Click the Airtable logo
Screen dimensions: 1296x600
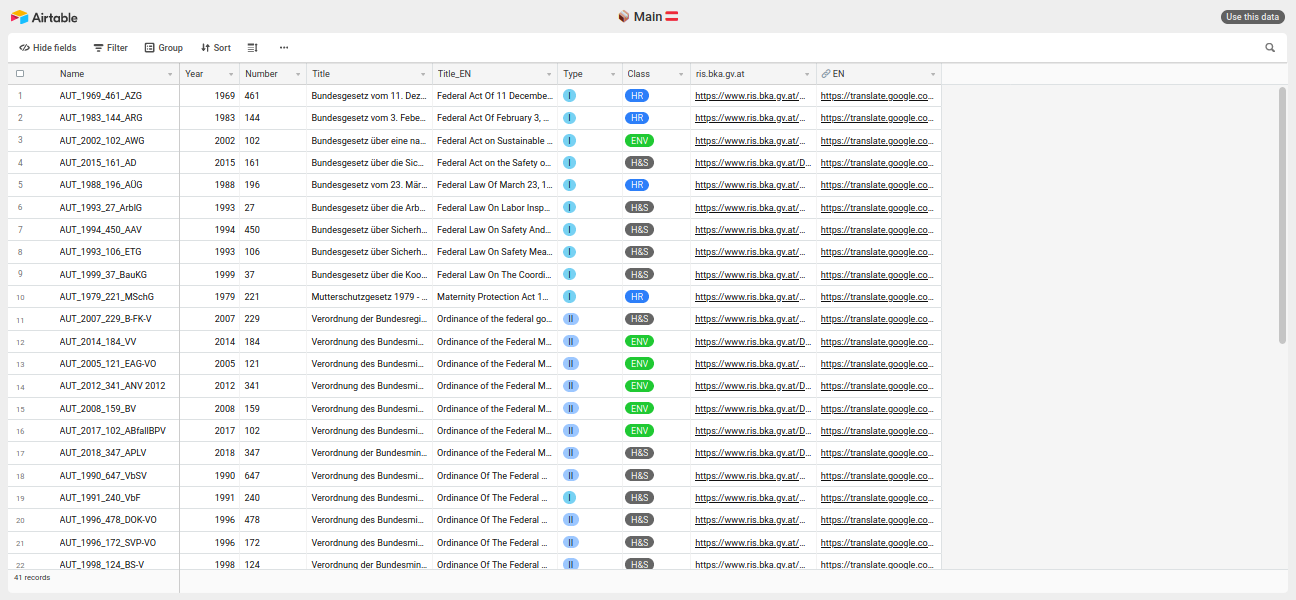tap(44, 17)
